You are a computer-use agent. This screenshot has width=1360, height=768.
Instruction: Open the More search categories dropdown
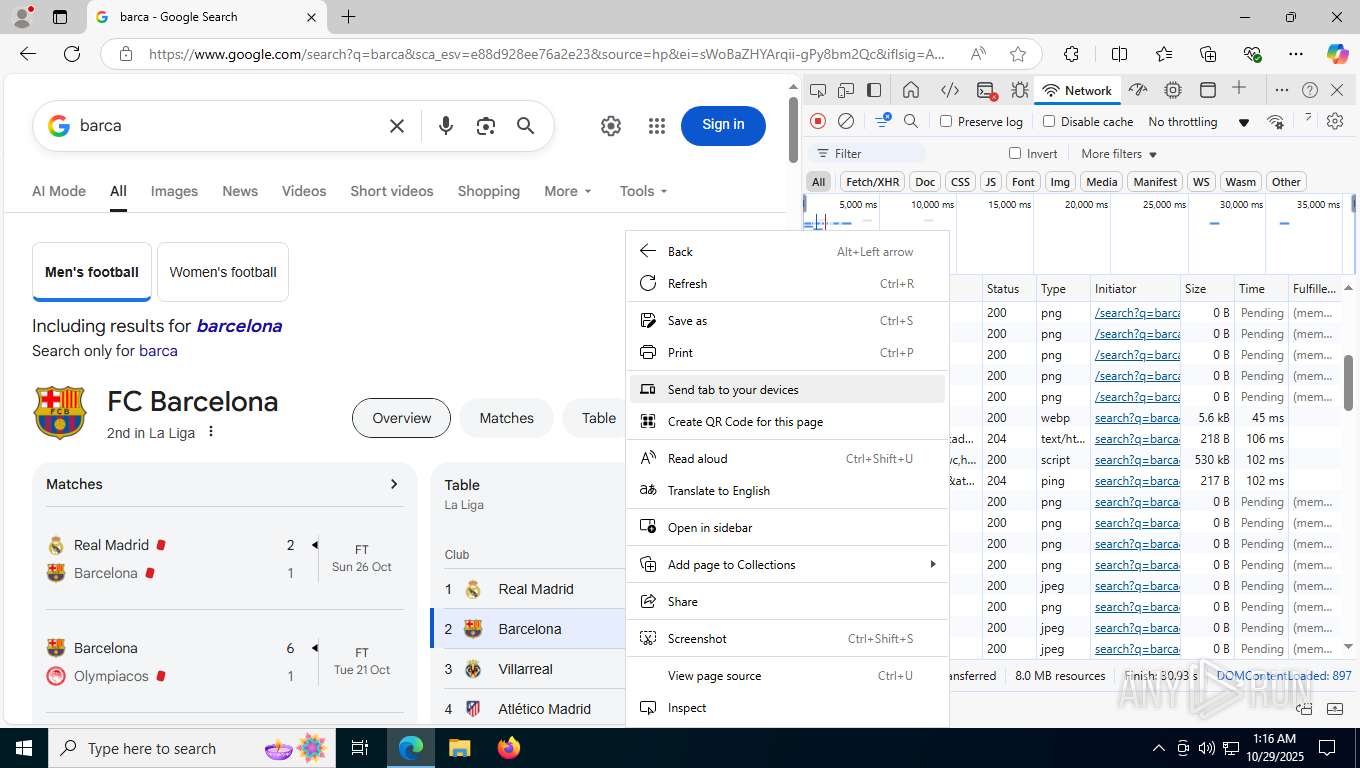pos(568,191)
